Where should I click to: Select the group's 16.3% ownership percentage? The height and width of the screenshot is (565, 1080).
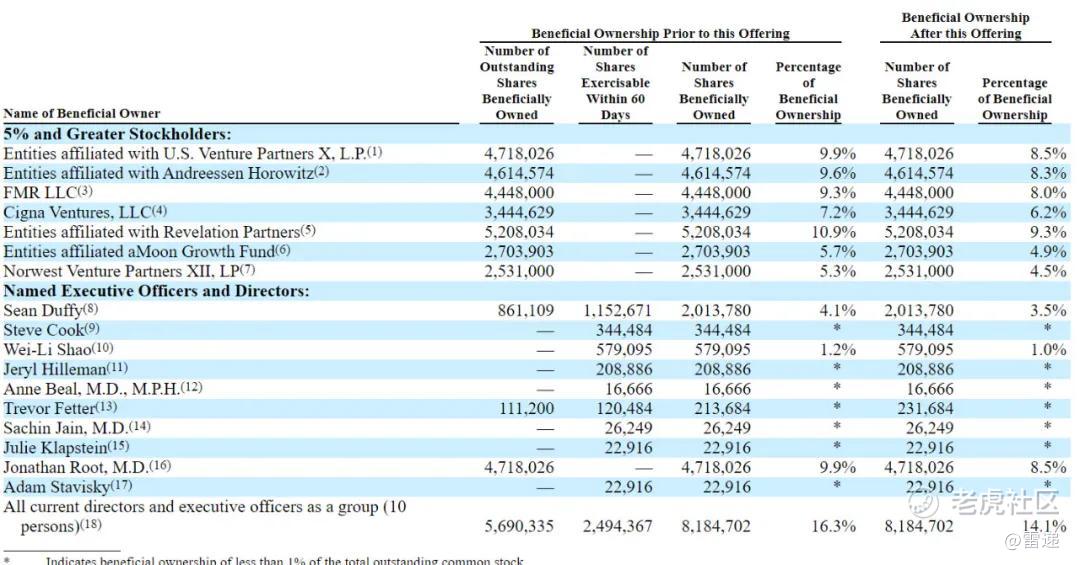[x=833, y=527]
